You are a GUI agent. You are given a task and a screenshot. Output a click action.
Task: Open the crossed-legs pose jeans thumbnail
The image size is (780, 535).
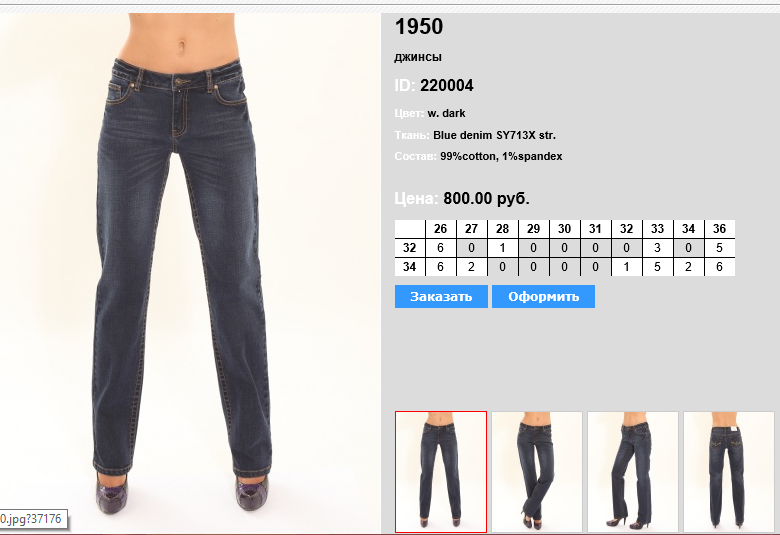(x=537, y=472)
